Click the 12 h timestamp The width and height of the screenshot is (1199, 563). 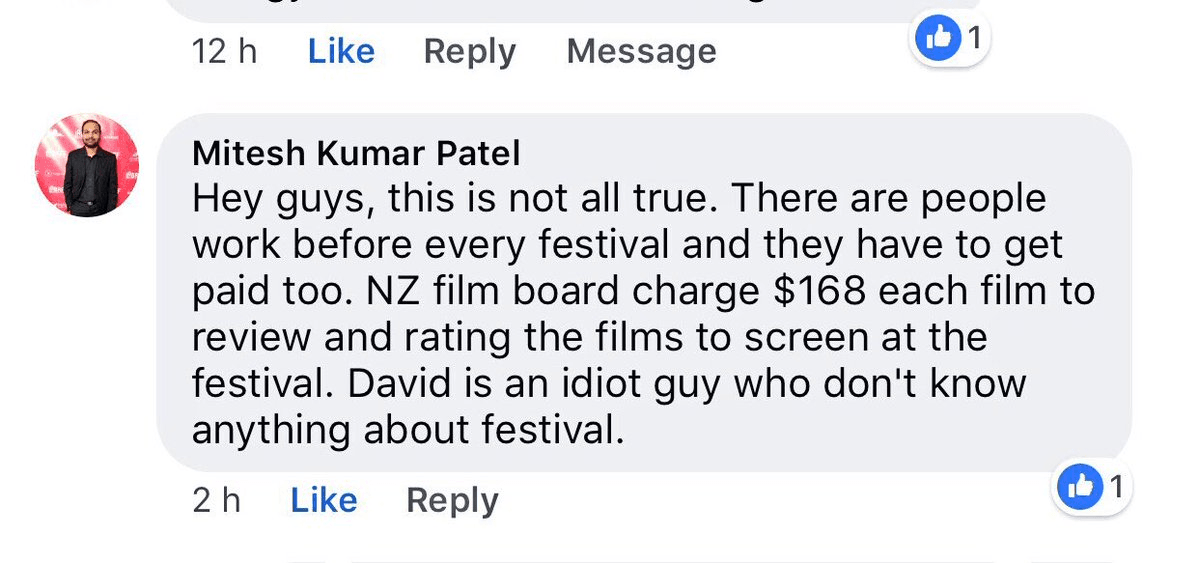click(224, 51)
